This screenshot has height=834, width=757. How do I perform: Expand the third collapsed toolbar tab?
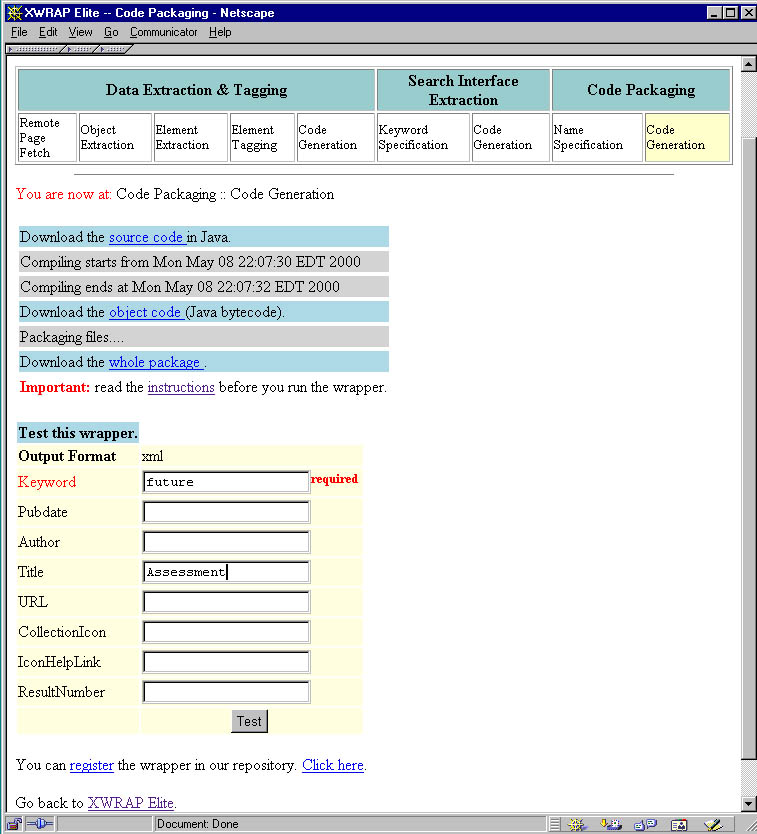(x=114, y=48)
